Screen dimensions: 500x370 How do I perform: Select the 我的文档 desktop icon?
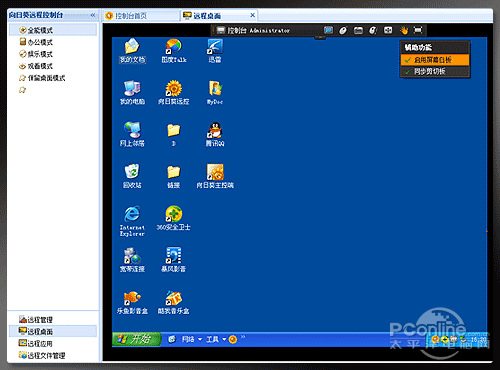pos(132,51)
